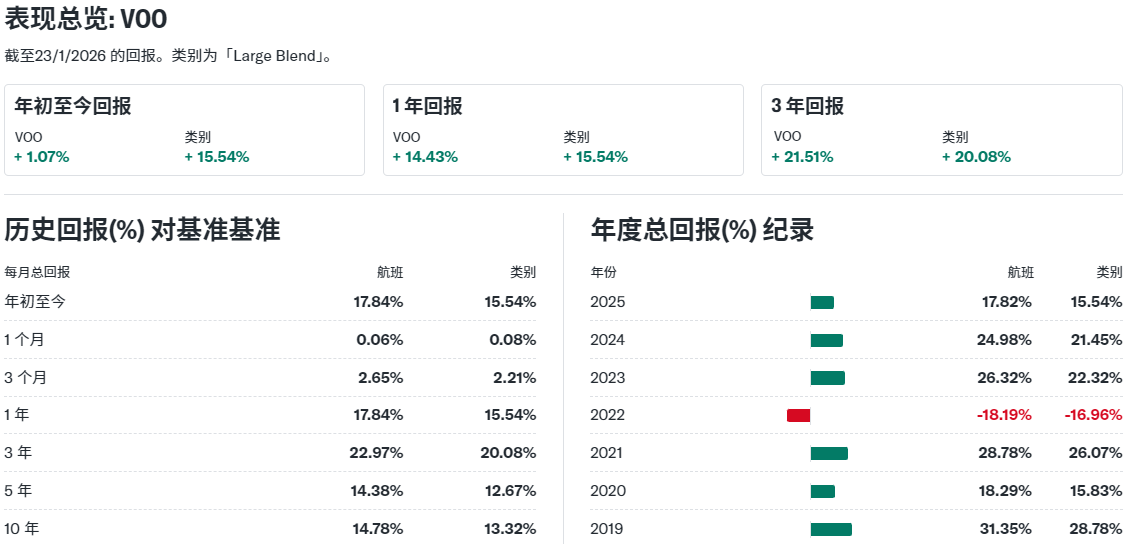Select the VOO + 1.07% value

point(42,156)
